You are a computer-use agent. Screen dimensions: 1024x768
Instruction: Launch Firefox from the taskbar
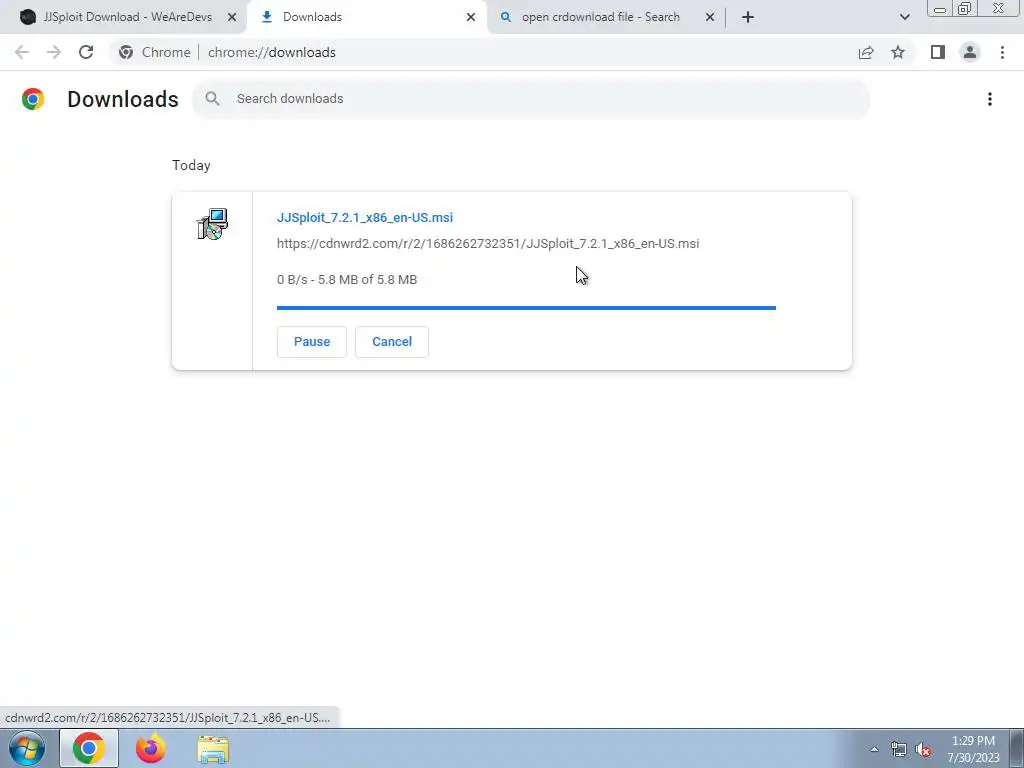150,748
